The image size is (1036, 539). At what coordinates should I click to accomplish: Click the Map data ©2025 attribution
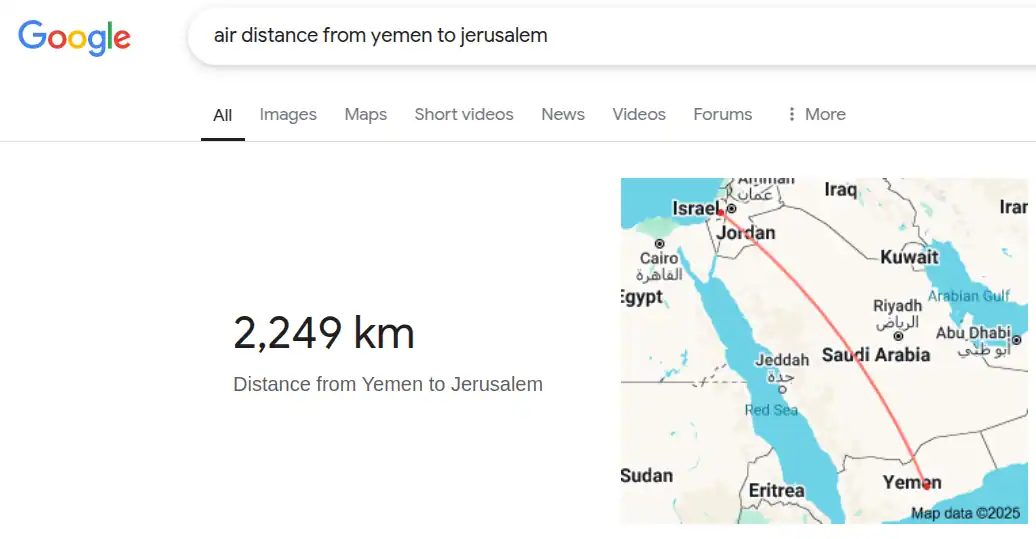[x=965, y=513]
